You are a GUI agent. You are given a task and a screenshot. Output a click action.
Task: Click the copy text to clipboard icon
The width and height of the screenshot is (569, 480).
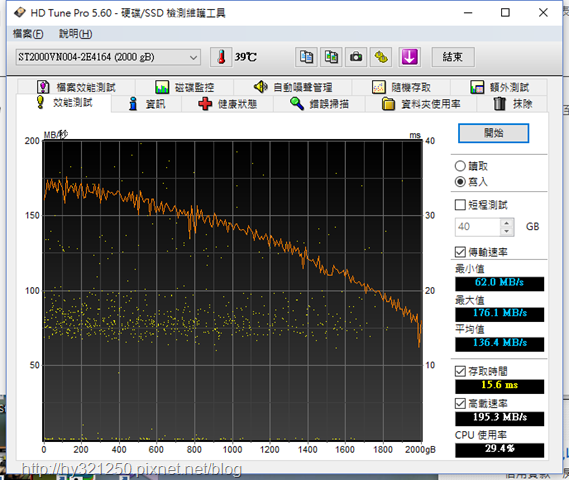[306, 57]
